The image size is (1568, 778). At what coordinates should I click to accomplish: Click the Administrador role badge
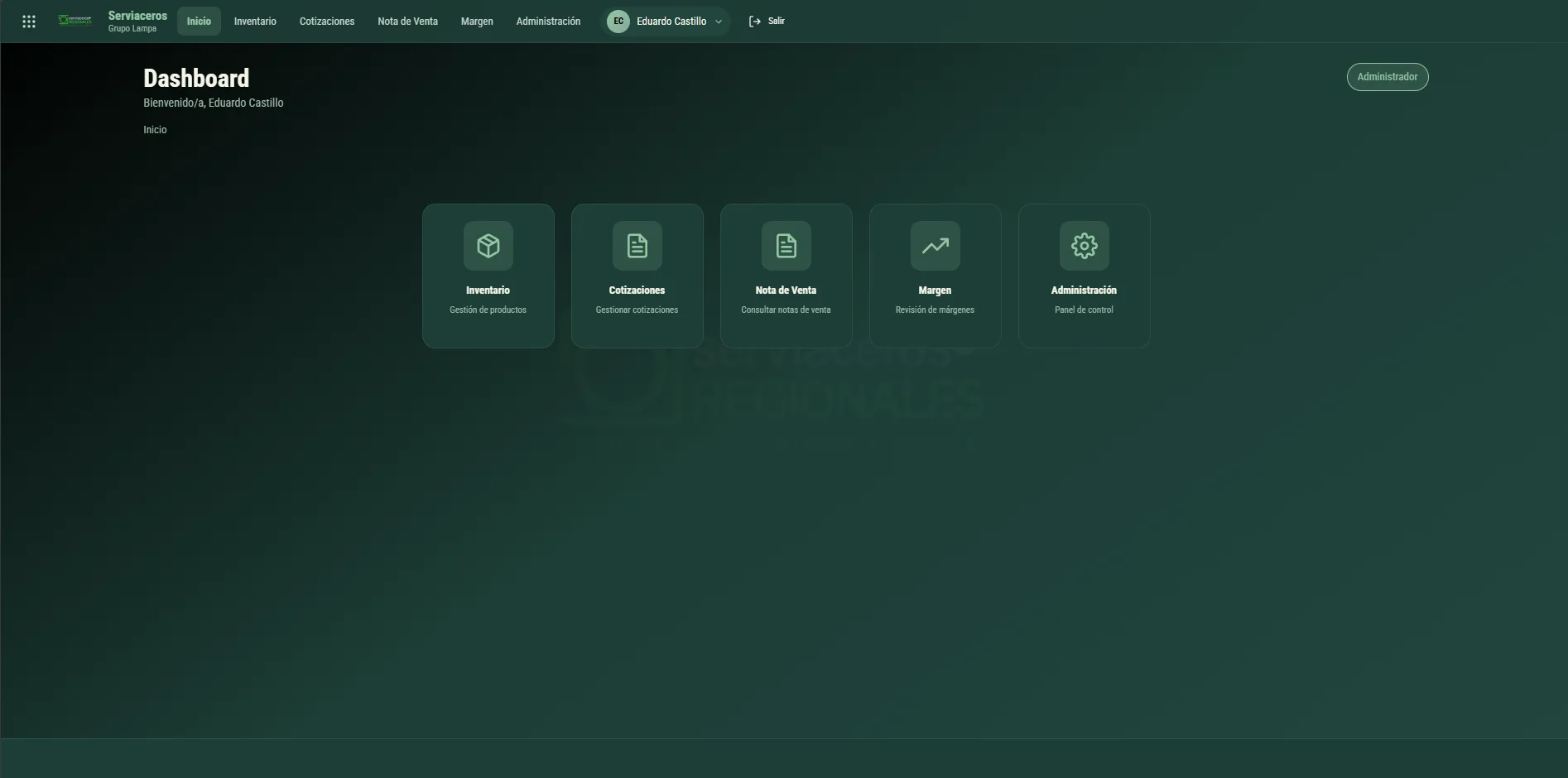click(x=1388, y=77)
